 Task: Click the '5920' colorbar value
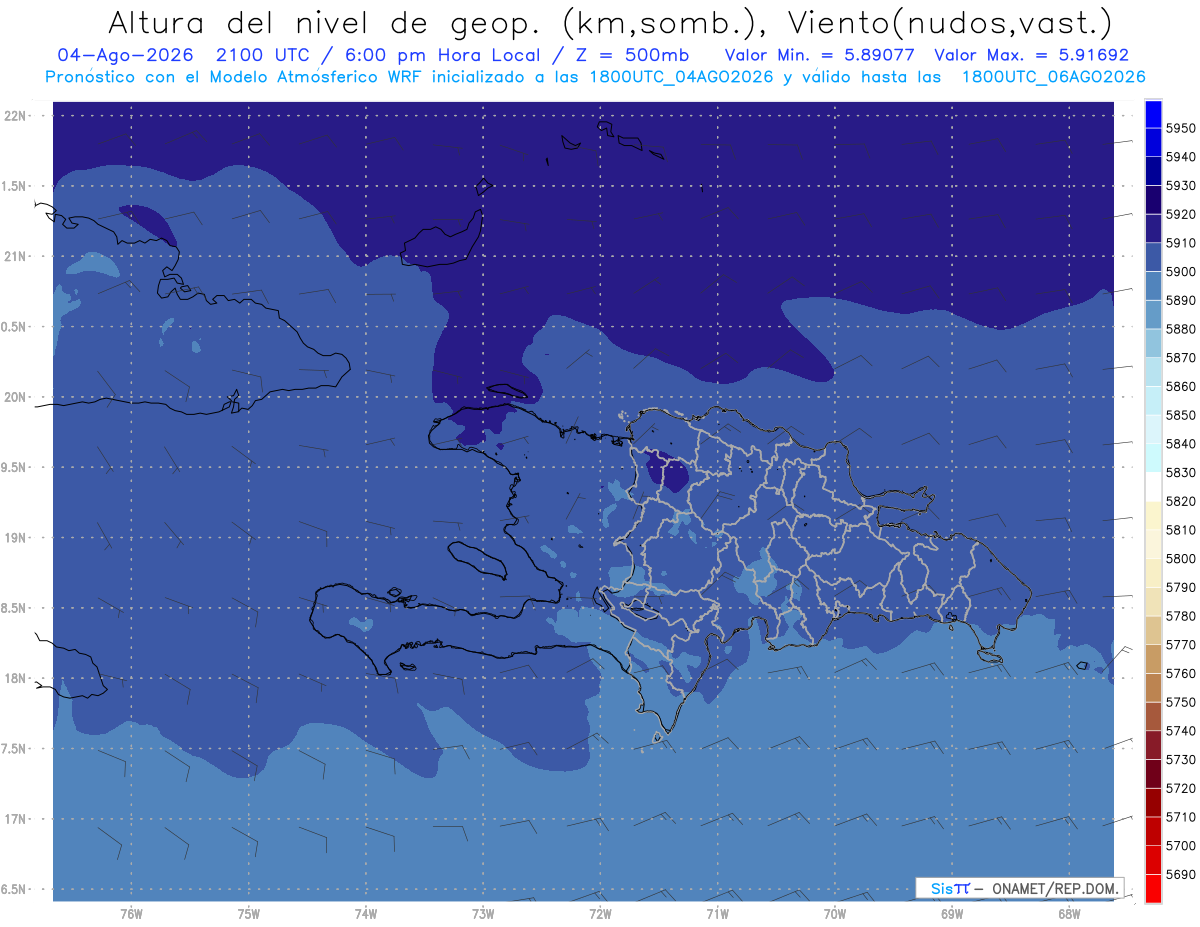point(1180,214)
